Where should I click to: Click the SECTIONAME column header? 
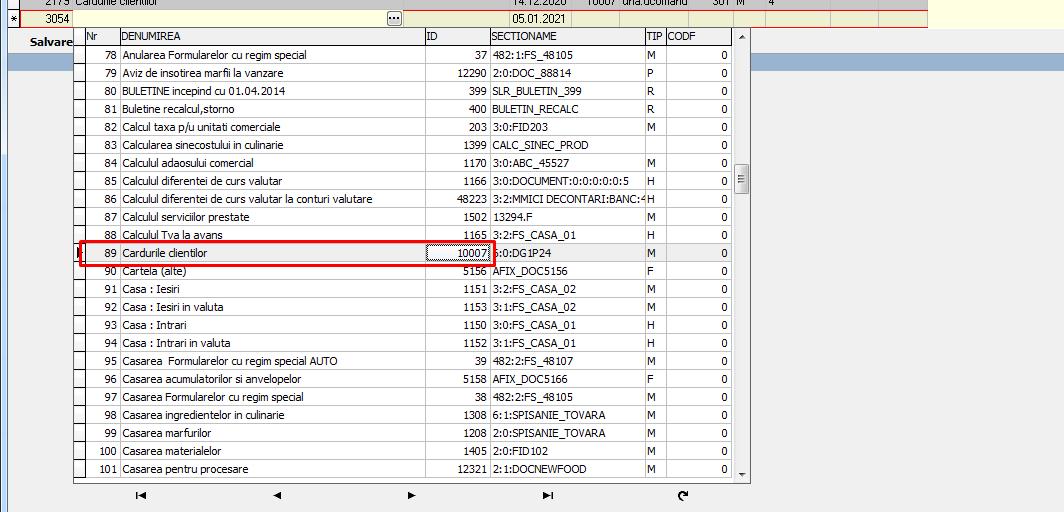(567, 37)
